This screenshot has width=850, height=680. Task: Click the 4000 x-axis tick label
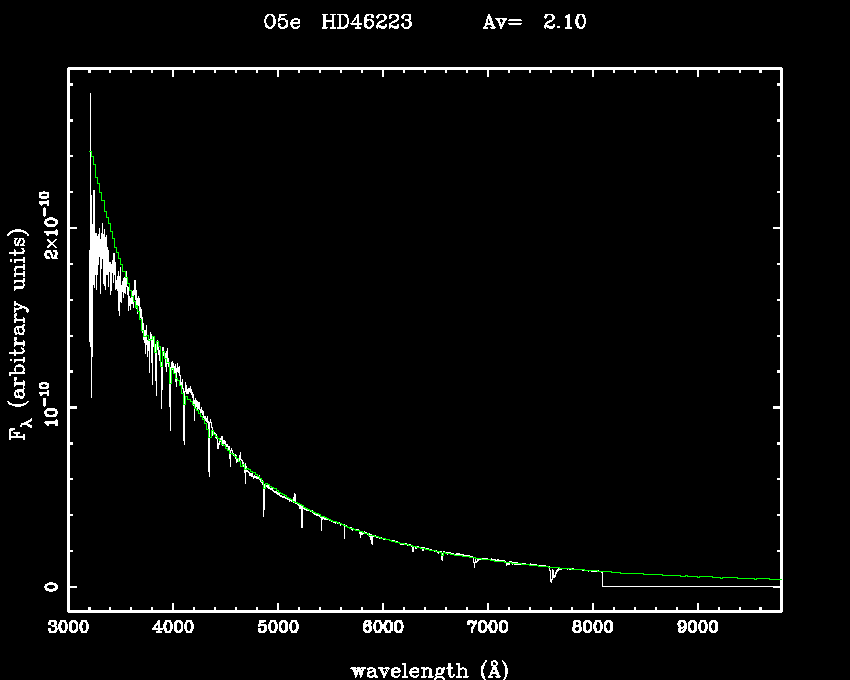(x=173, y=628)
